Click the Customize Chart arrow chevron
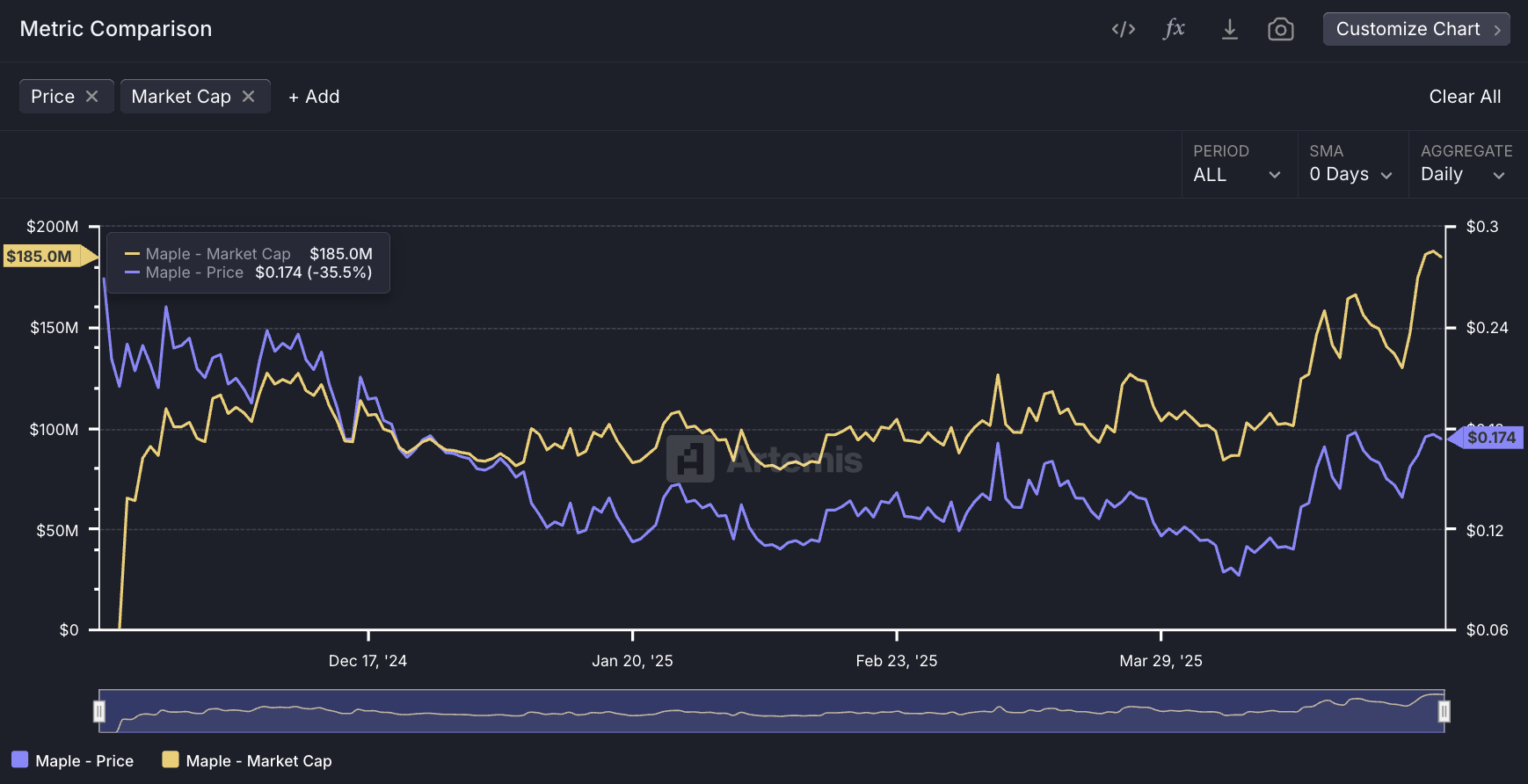Image resolution: width=1528 pixels, height=784 pixels. pos(1497,30)
